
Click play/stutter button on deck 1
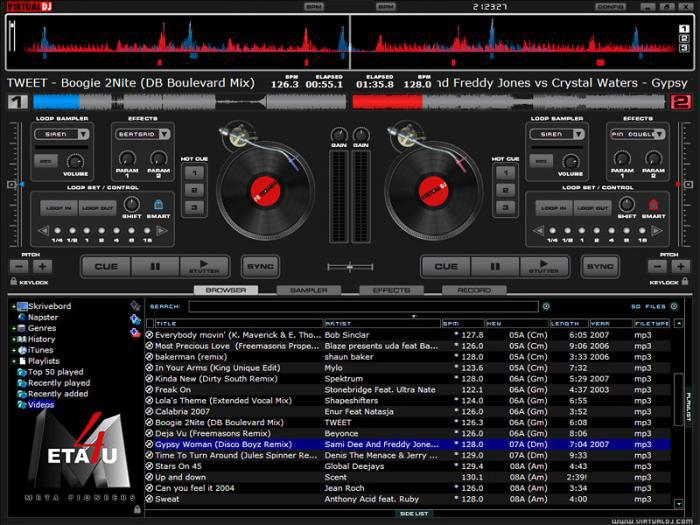point(204,267)
